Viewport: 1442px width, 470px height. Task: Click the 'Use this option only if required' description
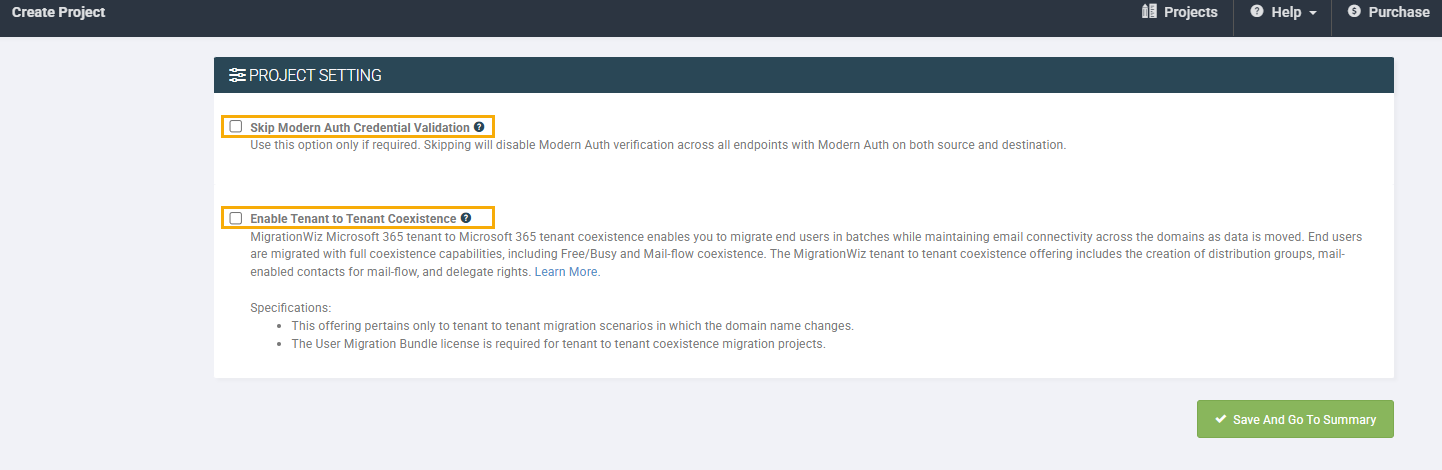click(x=658, y=145)
